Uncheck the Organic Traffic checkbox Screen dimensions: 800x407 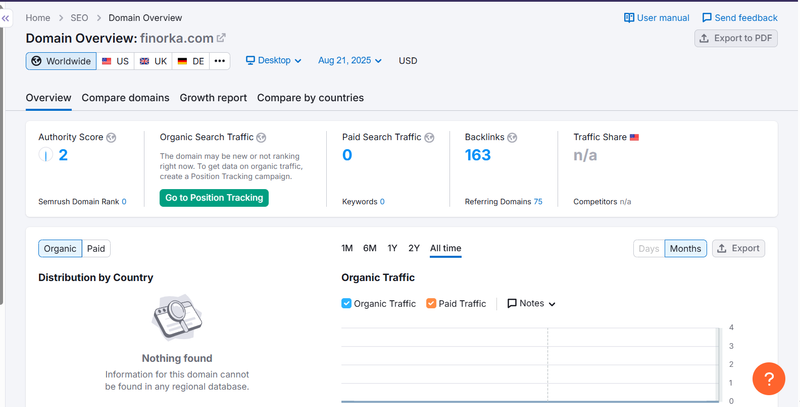tap(346, 303)
